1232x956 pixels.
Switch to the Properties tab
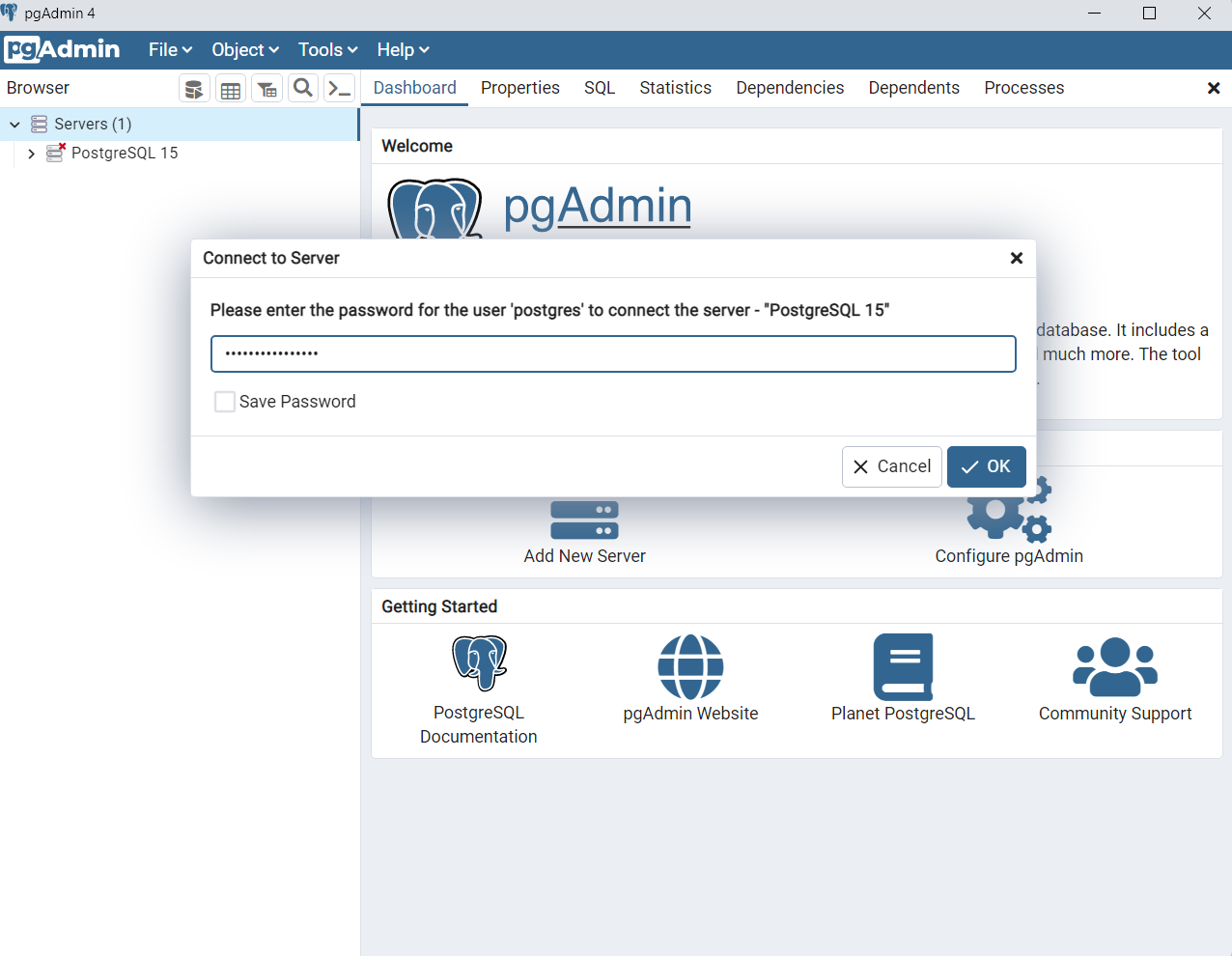tap(519, 88)
